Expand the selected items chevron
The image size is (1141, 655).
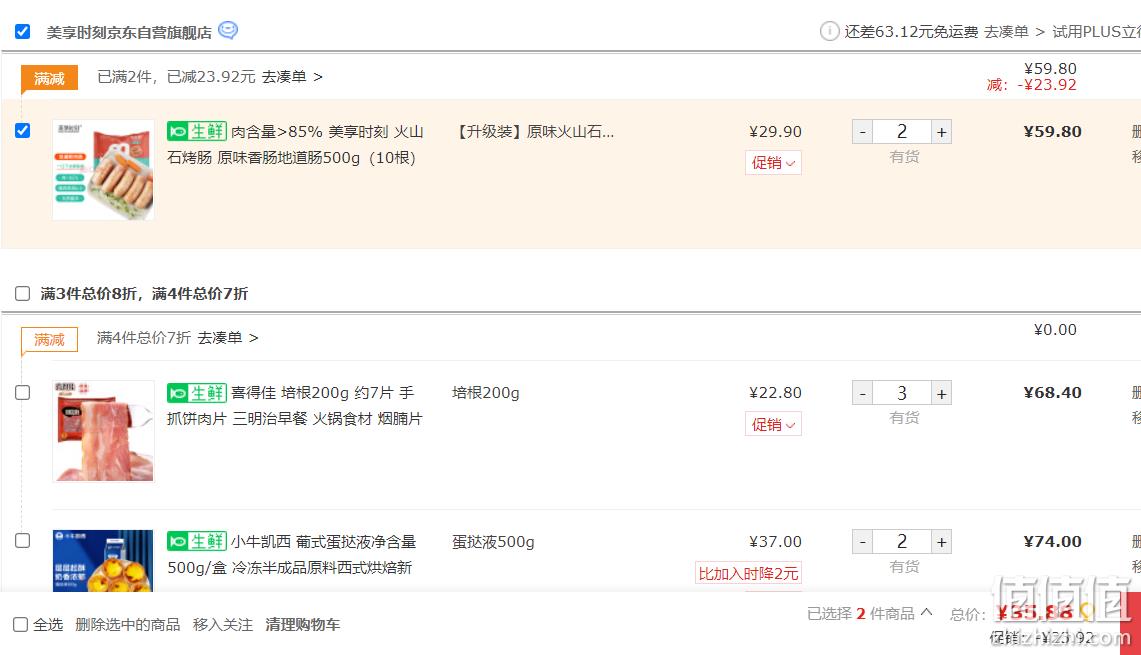(926, 612)
